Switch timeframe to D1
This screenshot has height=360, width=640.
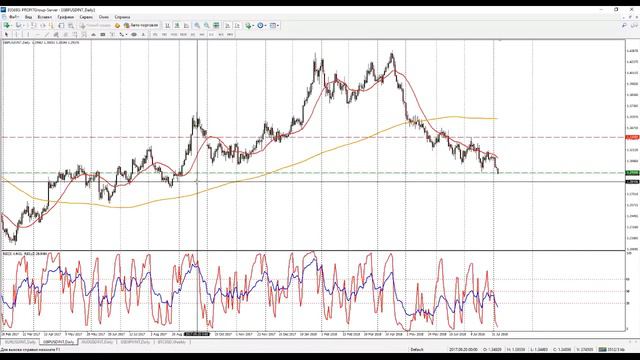coord(211,34)
